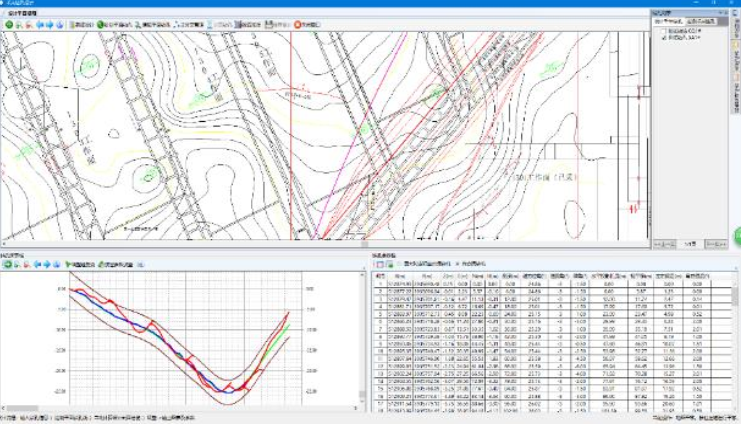Click the second text button in profile chart toolbar

click(116, 265)
